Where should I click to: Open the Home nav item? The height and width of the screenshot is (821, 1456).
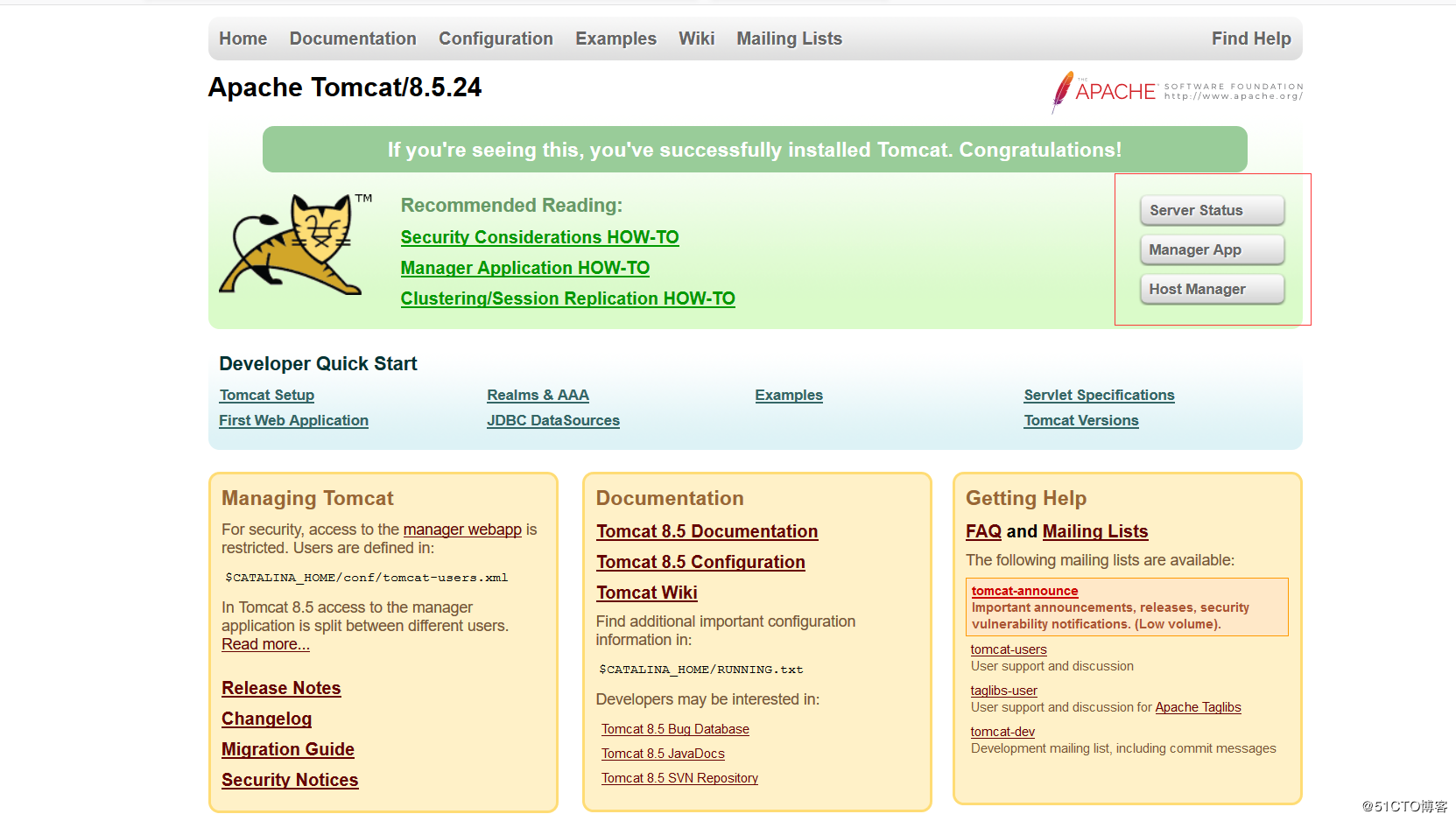tap(243, 39)
